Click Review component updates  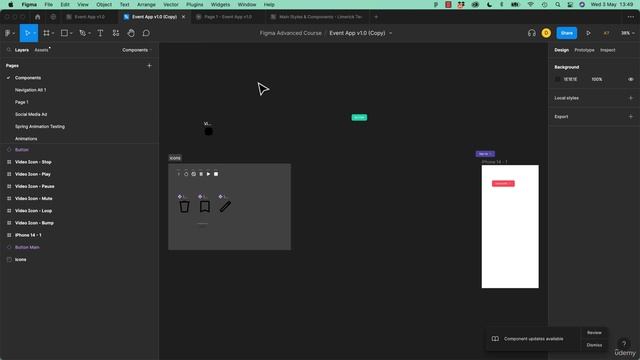pos(594,333)
